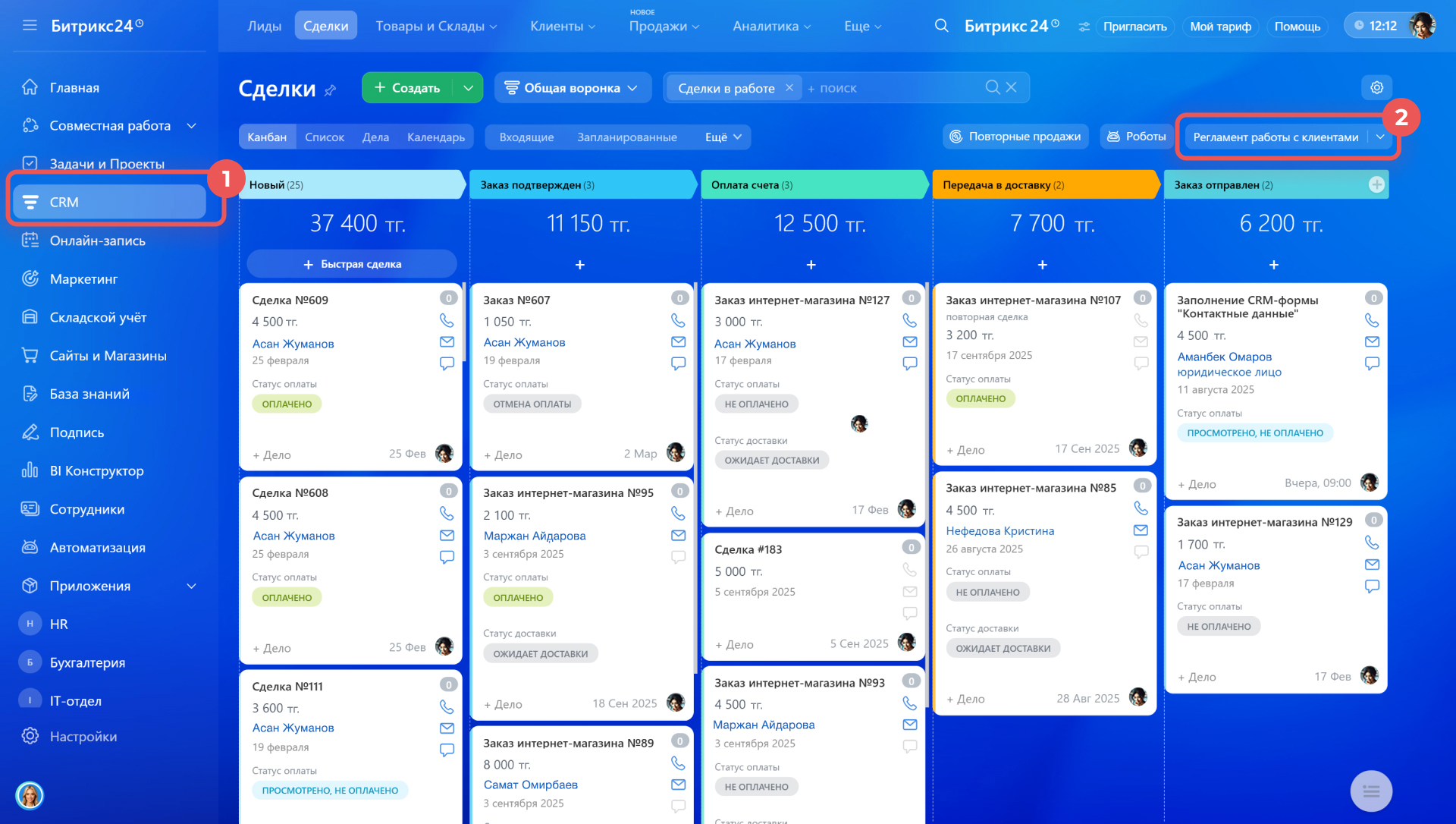This screenshot has height=824, width=1456.
Task: Remove the Сделки в работе filter
Action: point(789,87)
